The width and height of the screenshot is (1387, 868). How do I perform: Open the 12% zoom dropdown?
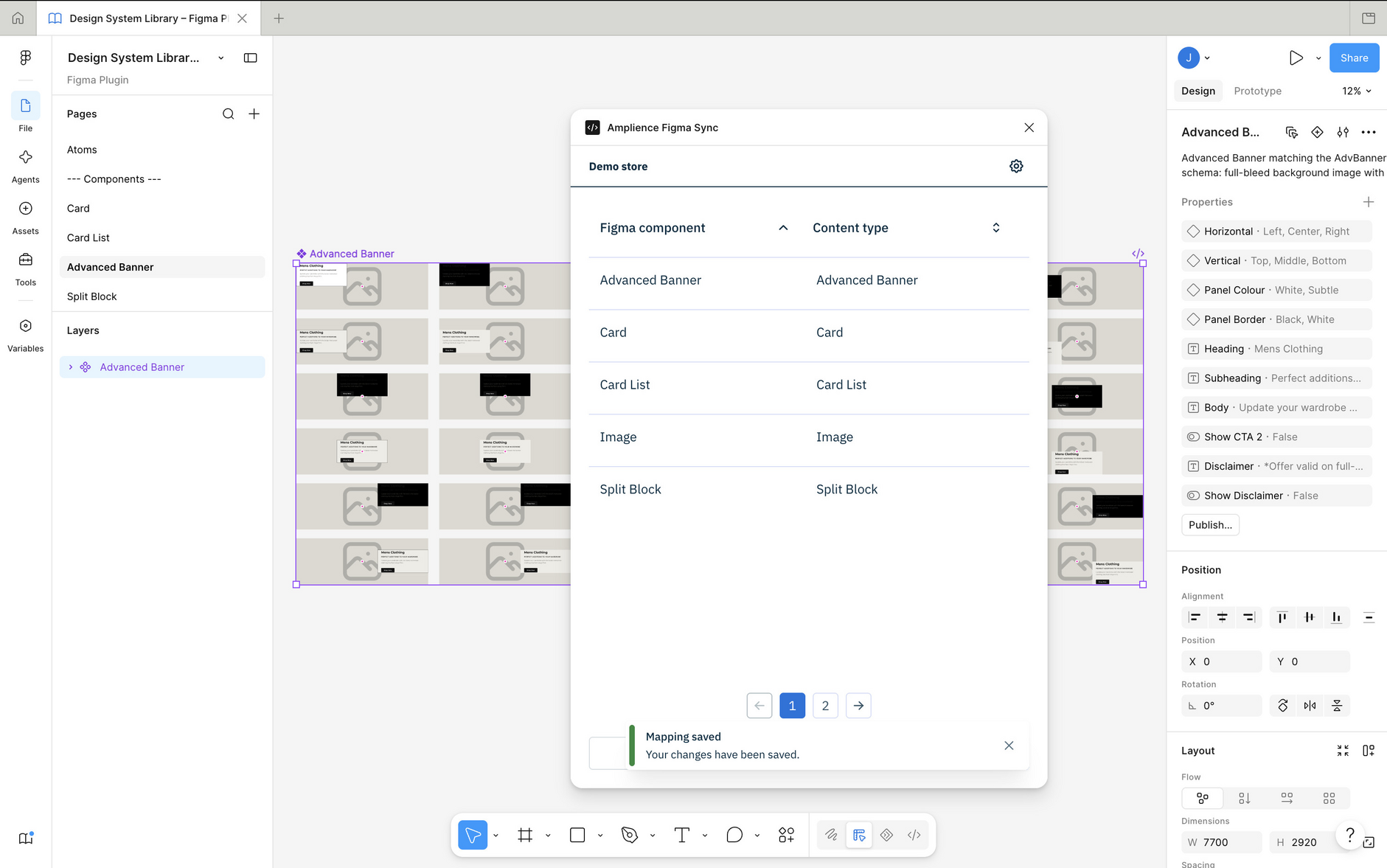1357,91
